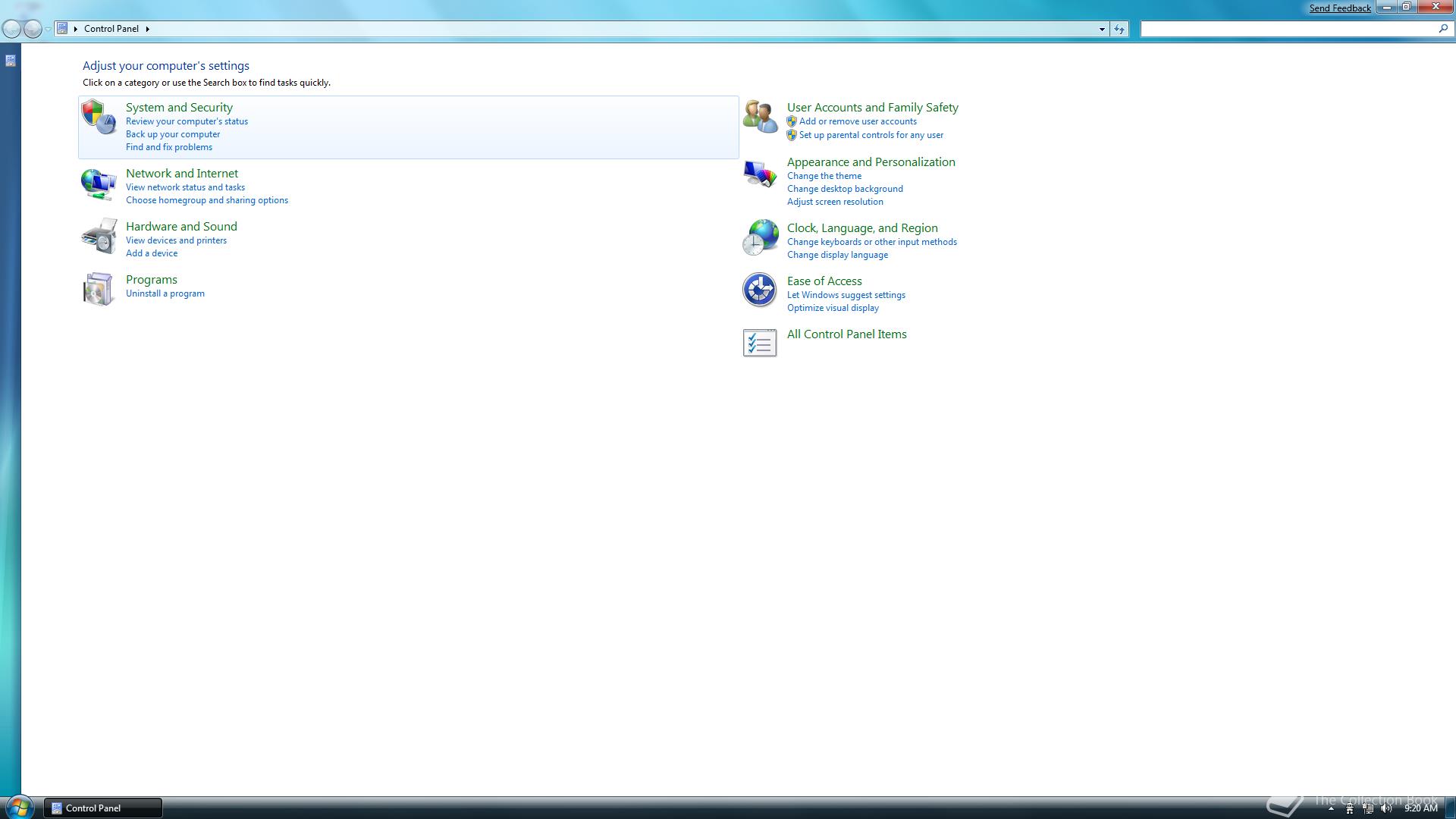The height and width of the screenshot is (819, 1456).
Task: Open the Windows Start orb
Action: [18, 807]
